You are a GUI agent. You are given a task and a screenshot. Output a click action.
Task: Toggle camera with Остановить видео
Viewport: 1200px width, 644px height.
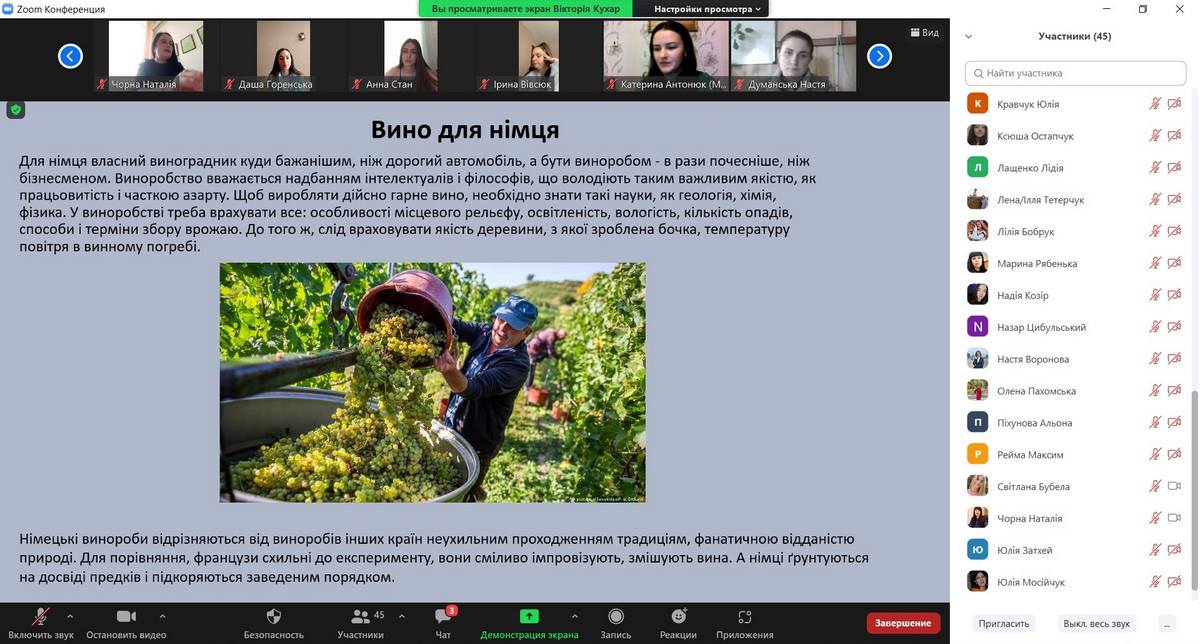click(126, 617)
